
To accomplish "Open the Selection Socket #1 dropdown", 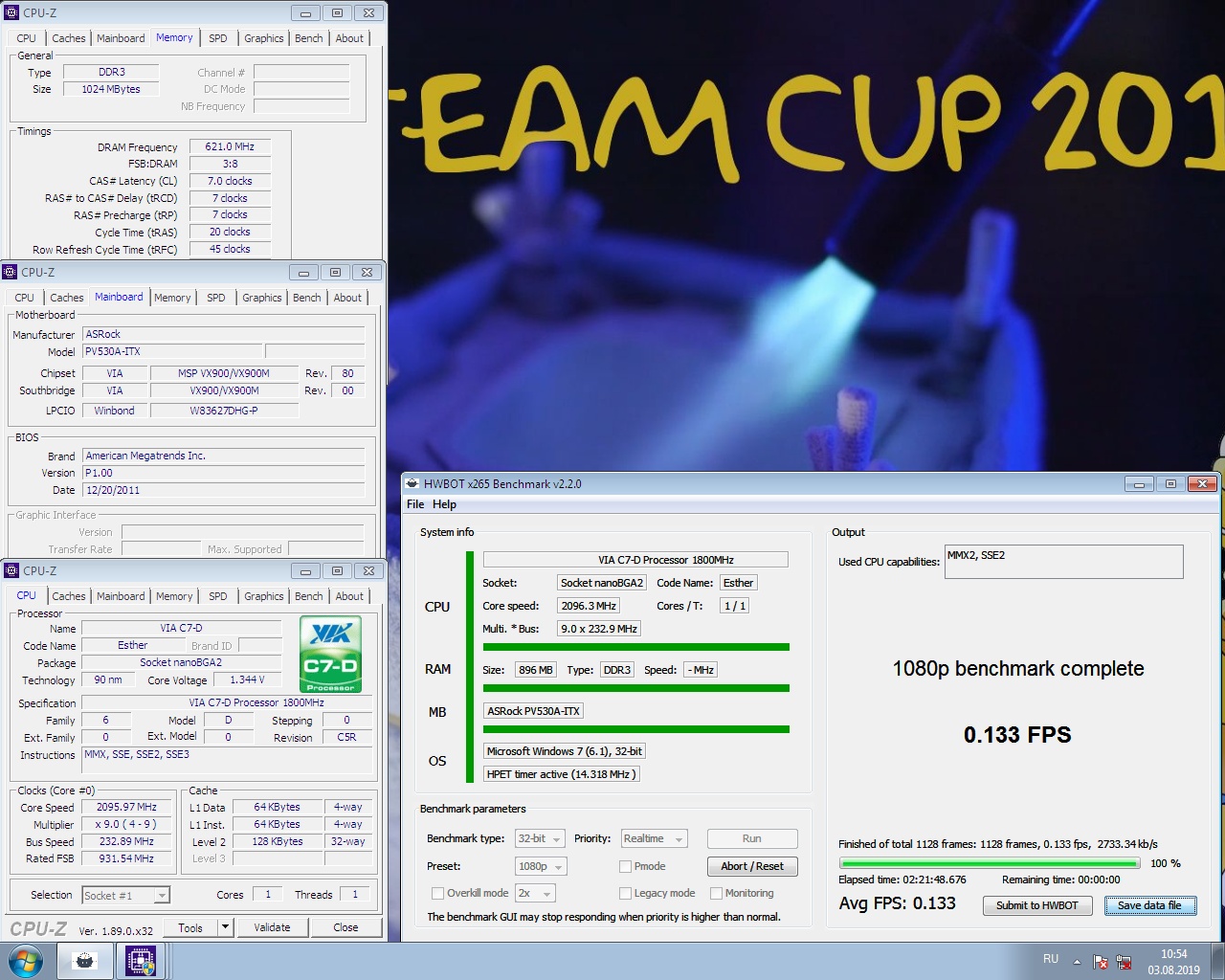I will (x=125, y=896).
